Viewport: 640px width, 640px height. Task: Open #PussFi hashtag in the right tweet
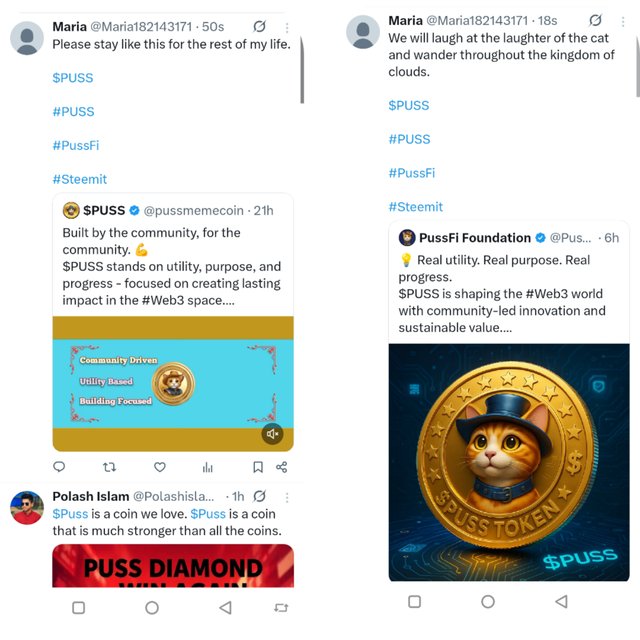pos(412,173)
